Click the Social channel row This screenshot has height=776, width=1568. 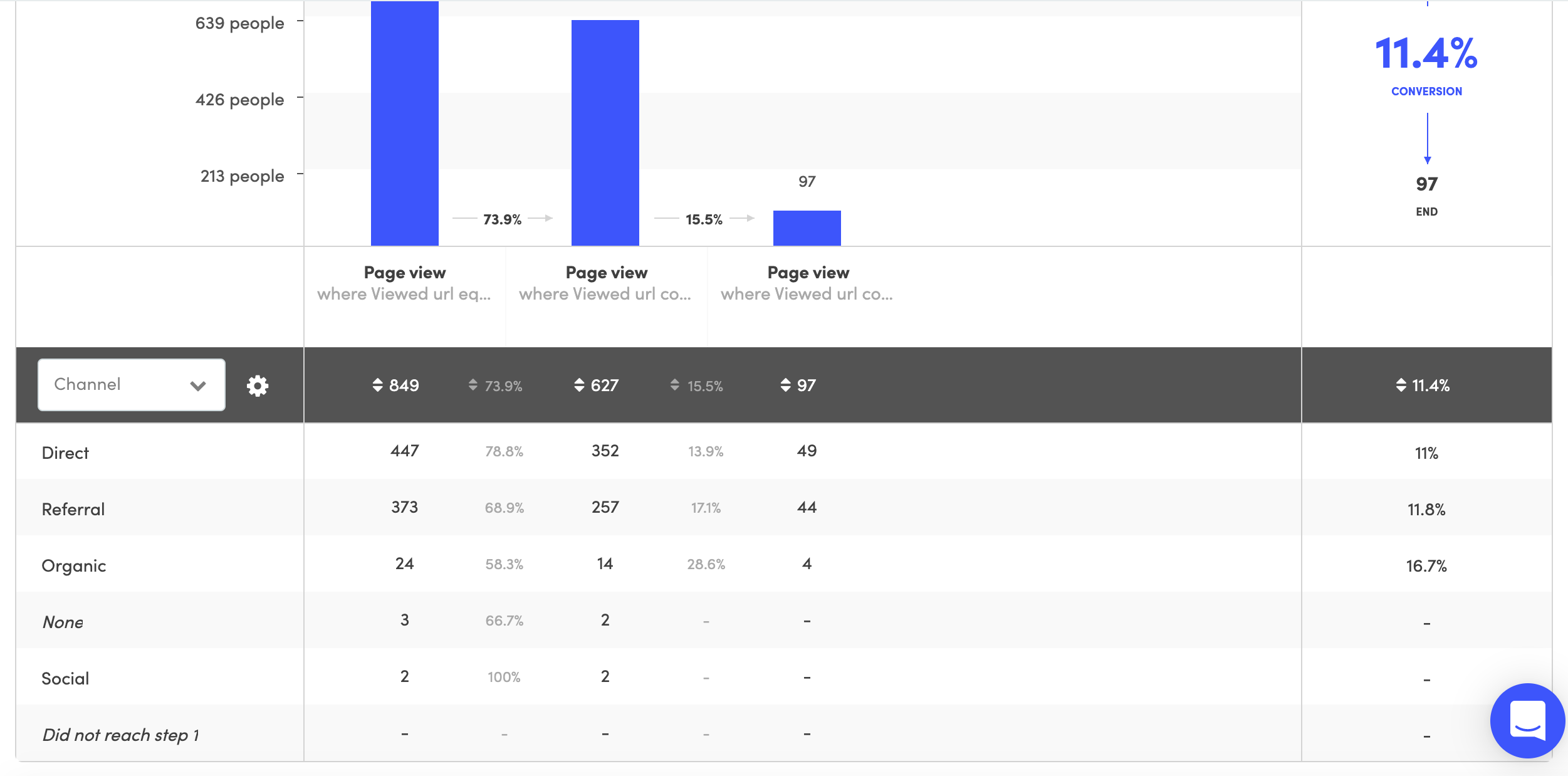pyautogui.click(x=65, y=678)
